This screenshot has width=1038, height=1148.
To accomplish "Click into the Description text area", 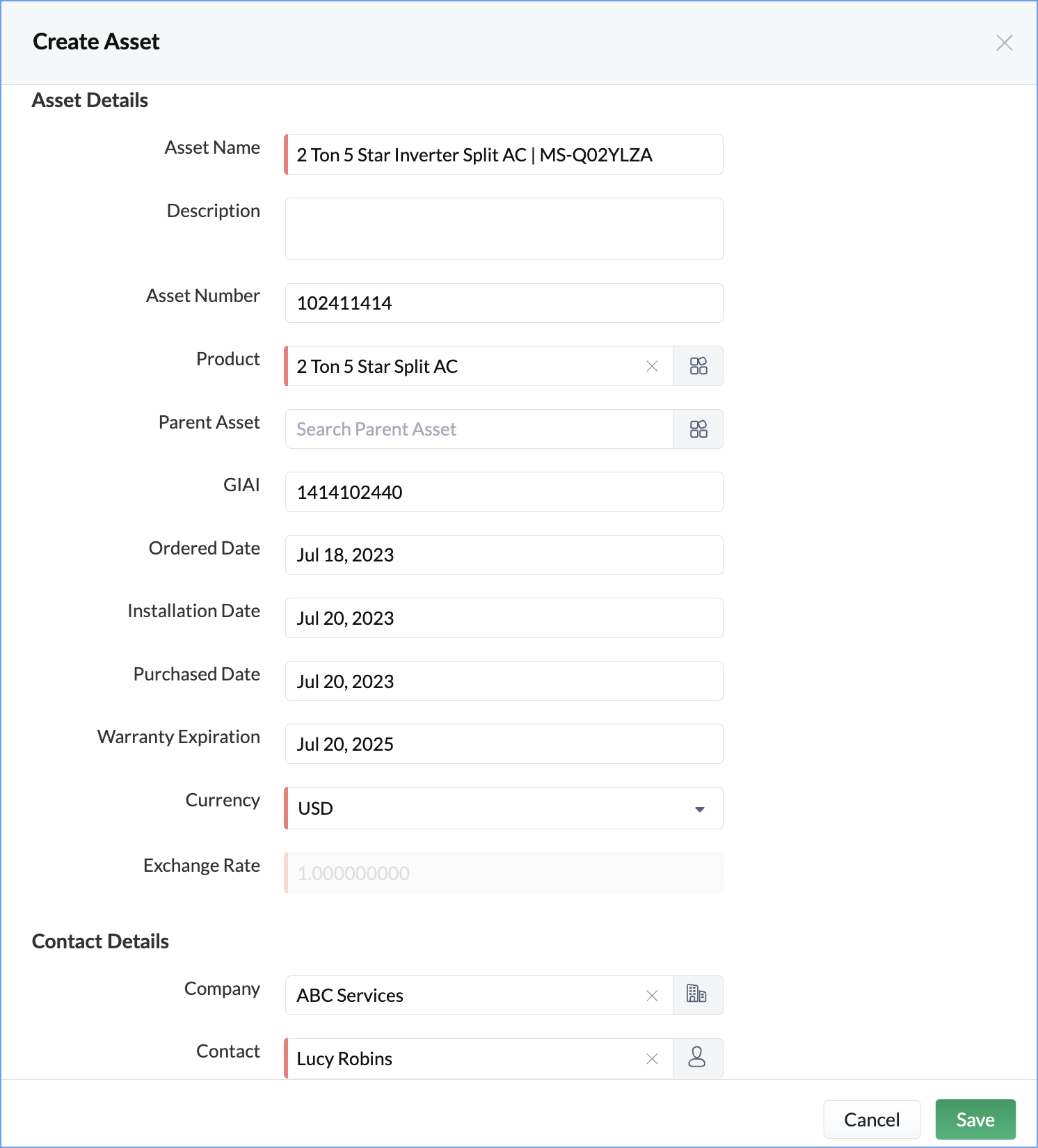I will coord(504,229).
